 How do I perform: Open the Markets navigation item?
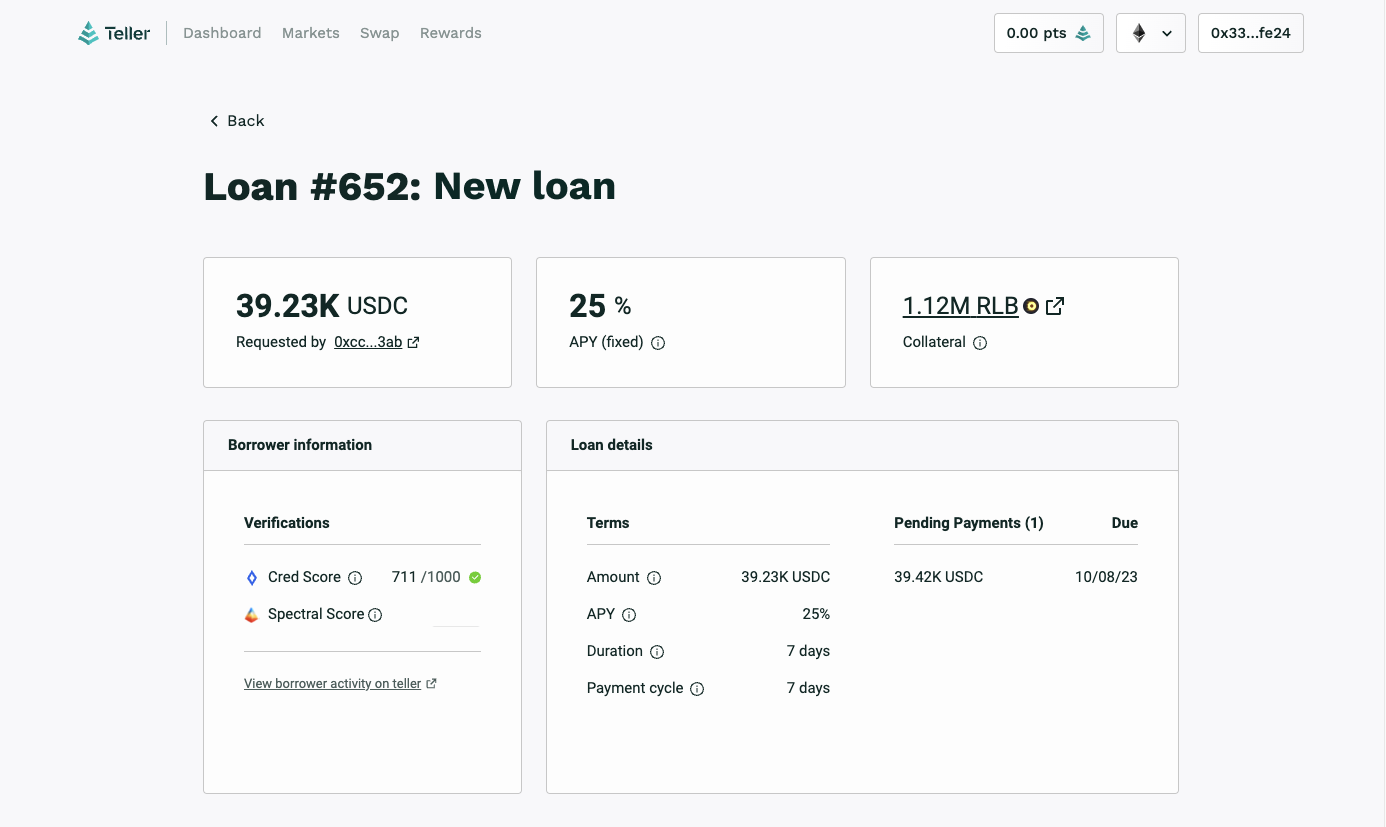pos(310,32)
